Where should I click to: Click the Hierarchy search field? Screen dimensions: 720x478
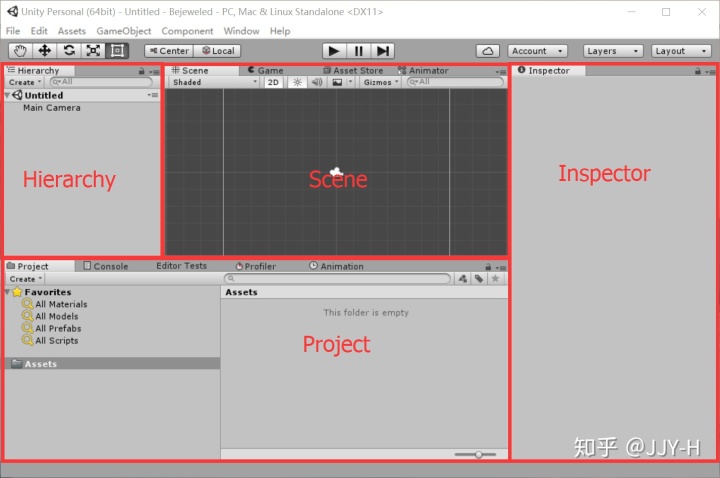coord(101,82)
